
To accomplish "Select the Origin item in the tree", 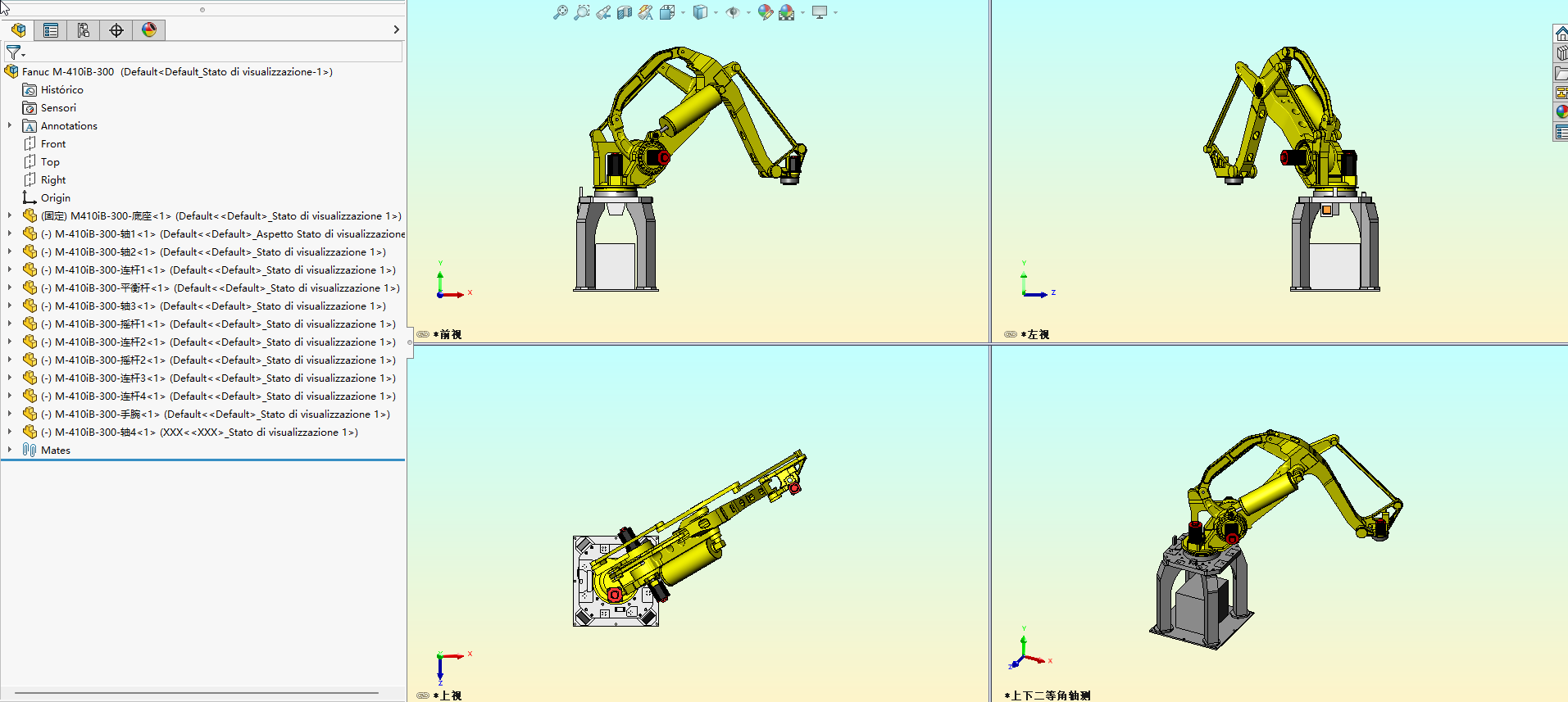I will 47,198.
